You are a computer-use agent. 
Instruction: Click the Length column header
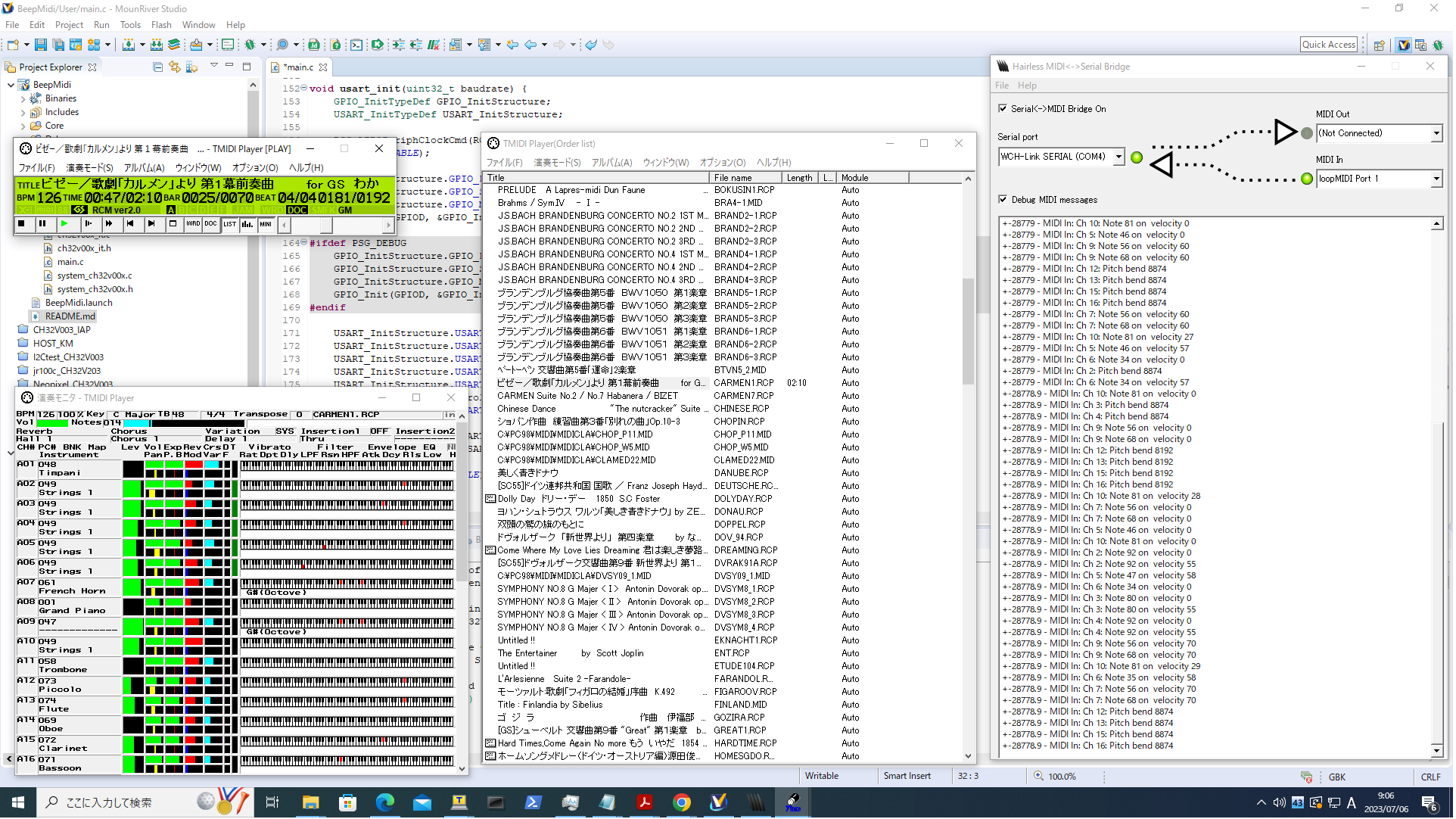pos(801,178)
